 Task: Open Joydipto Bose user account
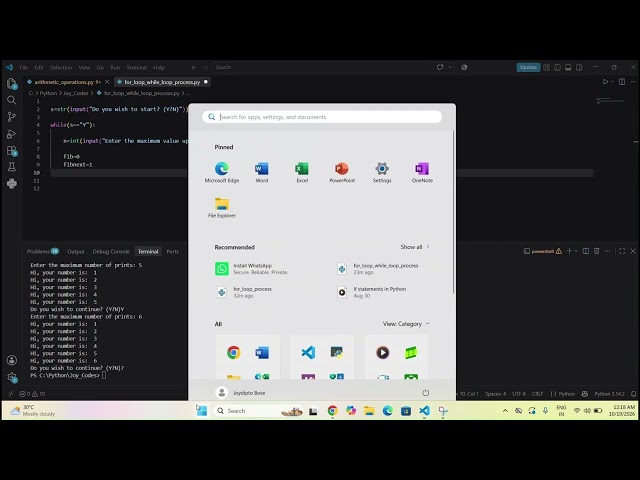(x=241, y=393)
